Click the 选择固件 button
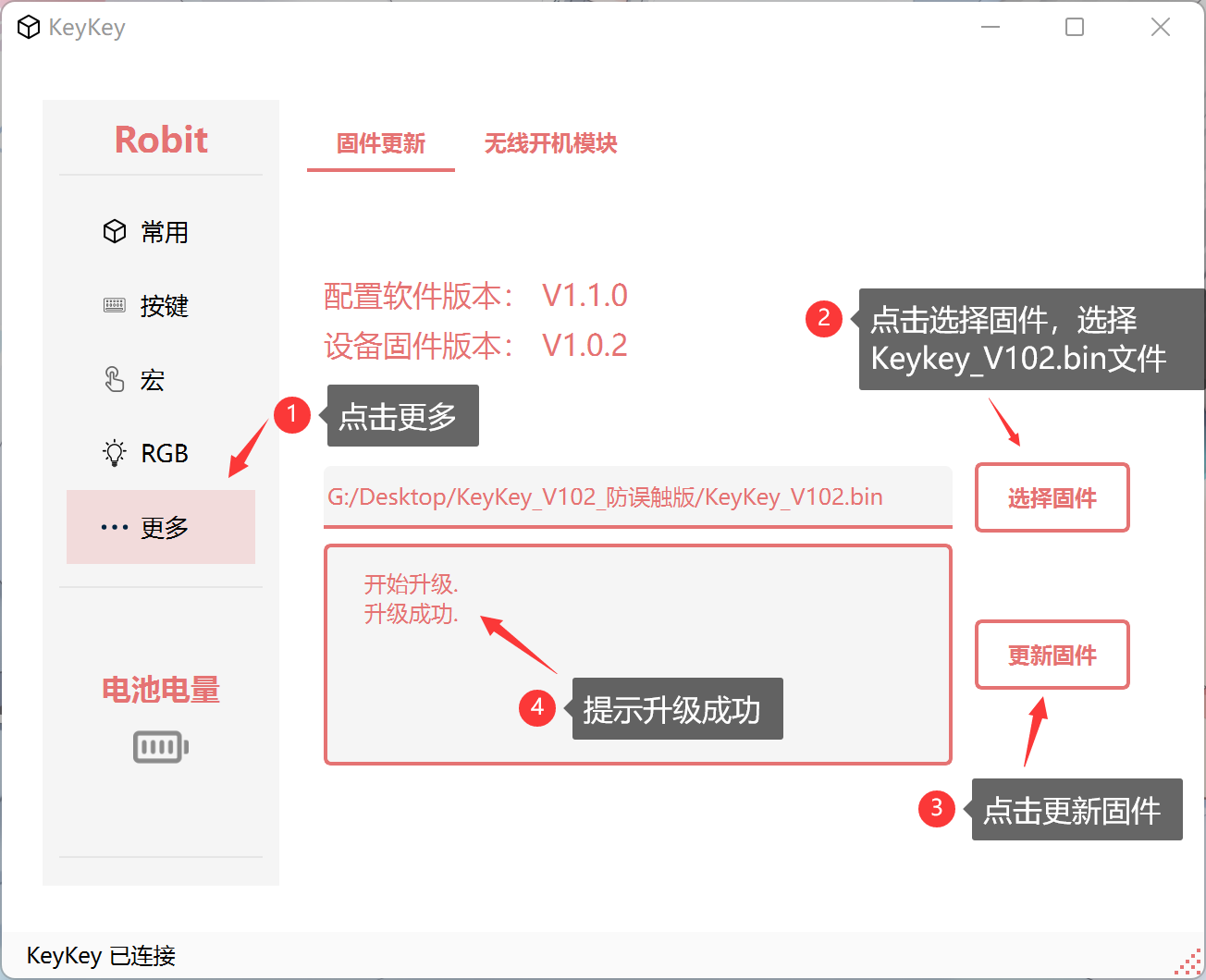Viewport: 1206px width, 980px height. (x=1052, y=498)
